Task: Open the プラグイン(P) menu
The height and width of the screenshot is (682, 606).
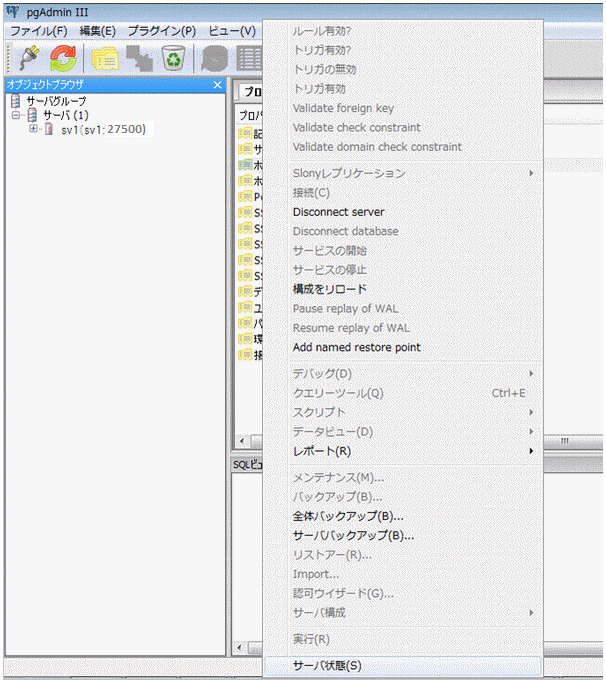Action: (x=161, y=31)
